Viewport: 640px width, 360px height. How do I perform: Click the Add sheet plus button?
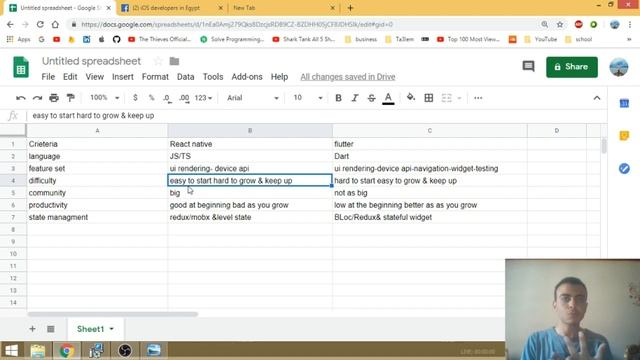coord(32,329)
